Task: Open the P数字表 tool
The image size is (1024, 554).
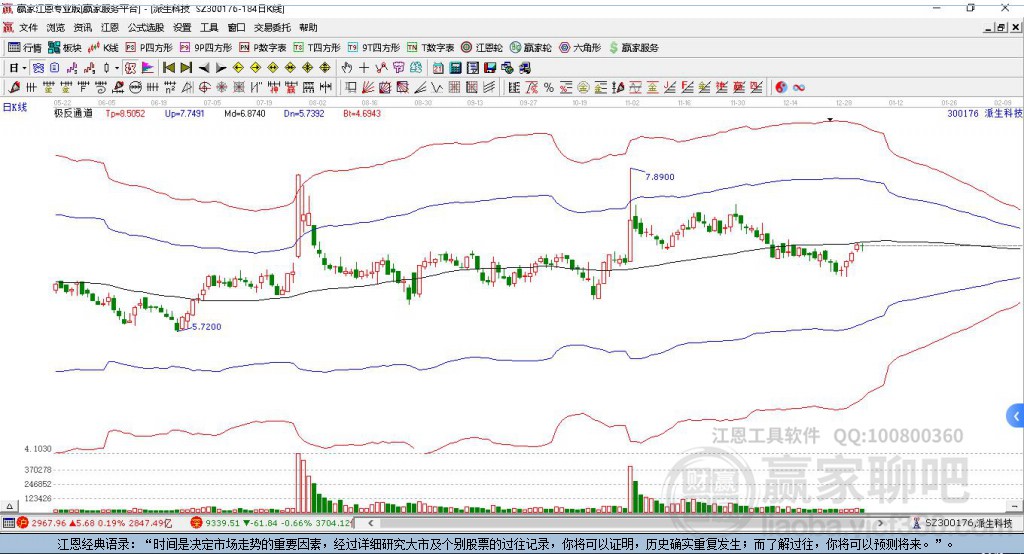Action: click(263, 48)
